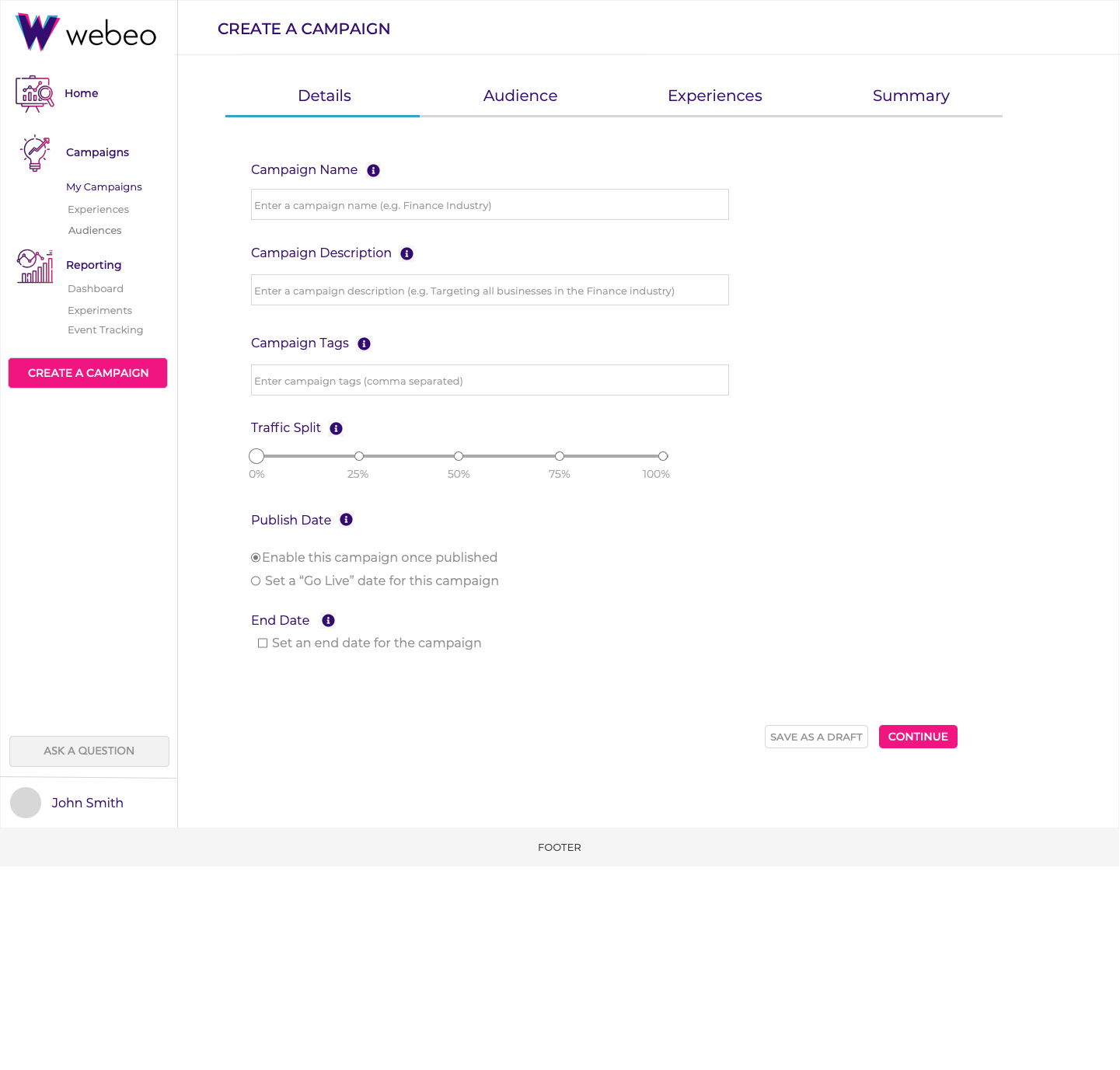Image resolution: width=1120 pixels, height=1070 pixels.
Task: Click the pink Create a Campaign button
Action: click(x=88, y=373)
